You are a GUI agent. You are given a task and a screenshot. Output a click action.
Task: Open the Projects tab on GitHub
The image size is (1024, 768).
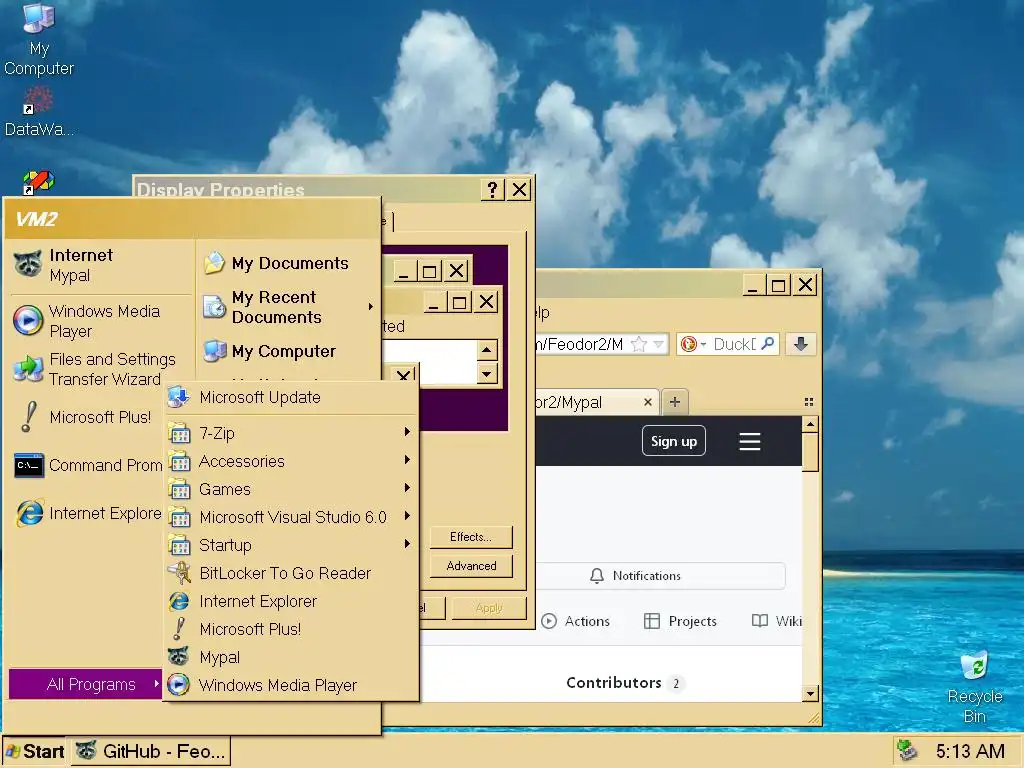coord(680,621)
